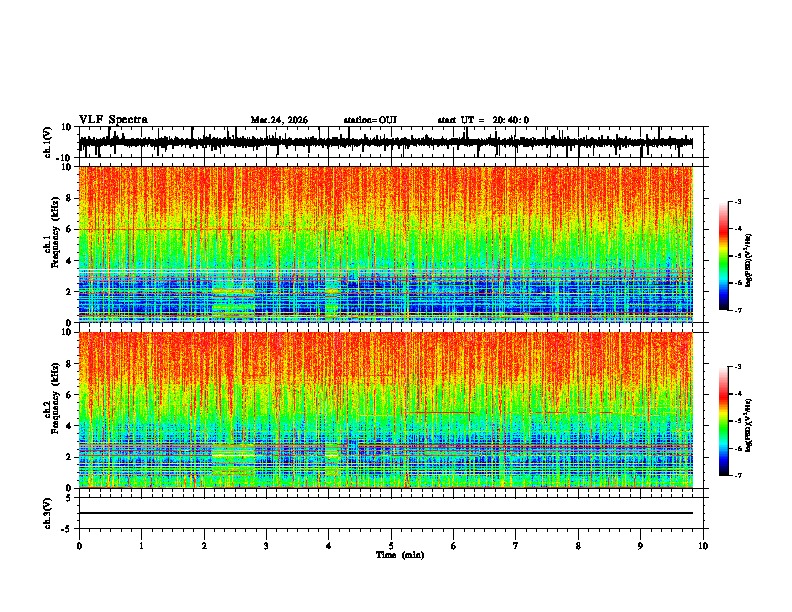Click the time axis tick label "0"
The height and width of the screenshot is (612, 792).
79,546
